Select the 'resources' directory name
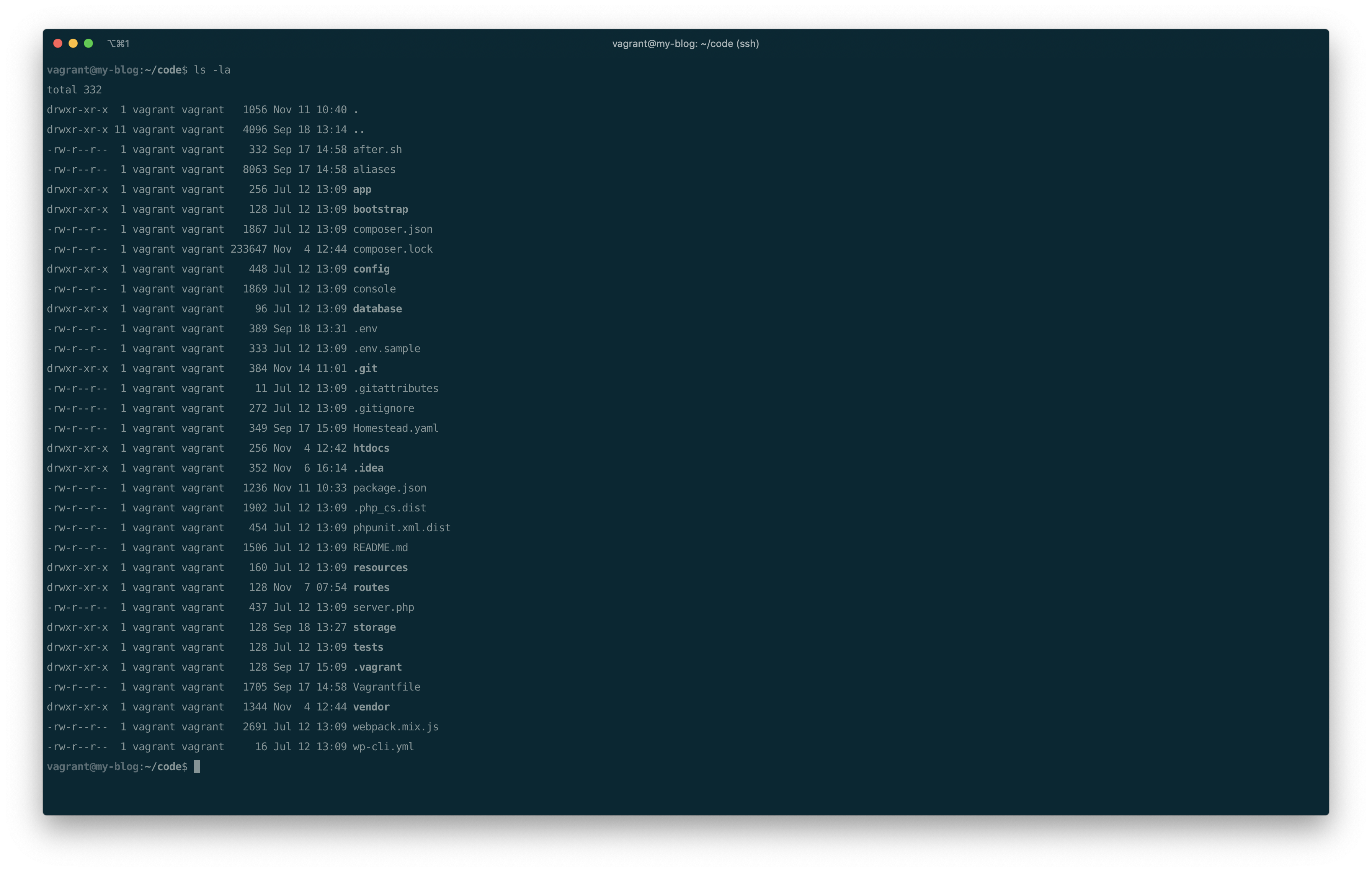 pyautogui.click(x=381, y=568)
